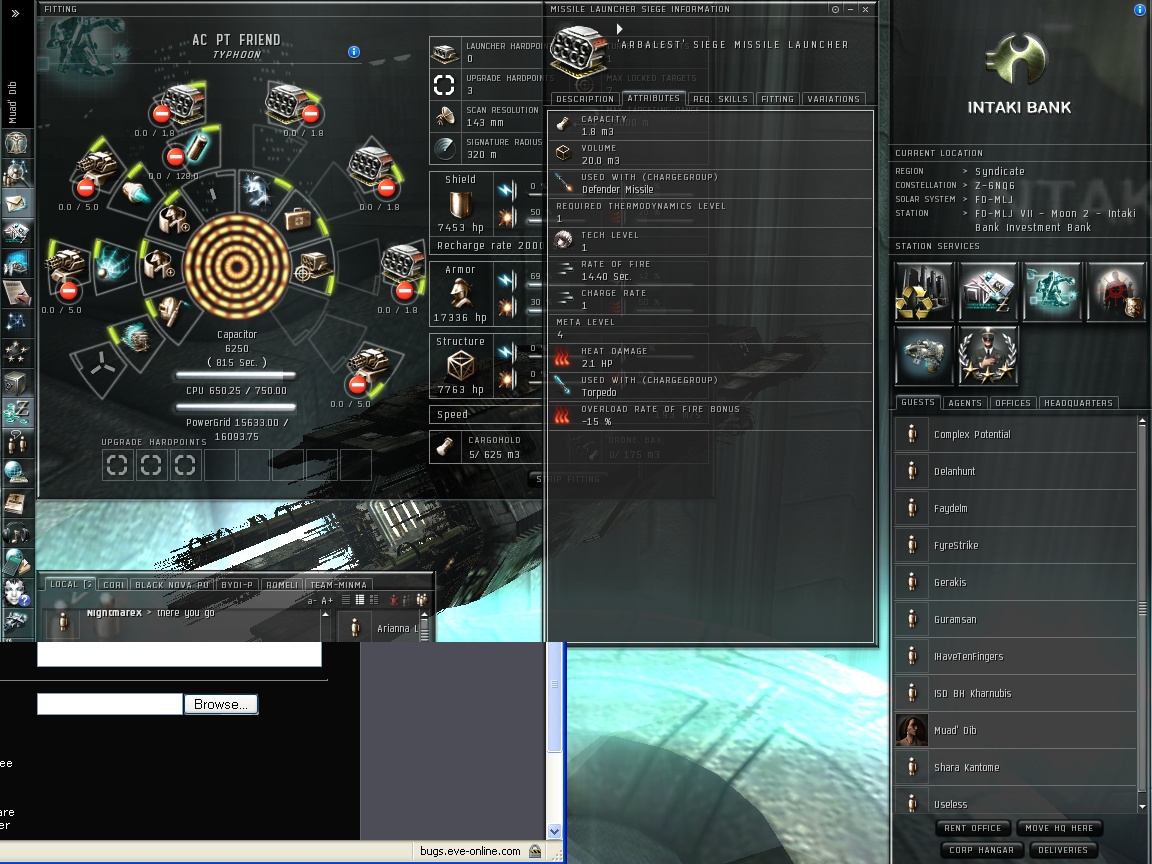Click the medkit repair module in fitting

click(297, 218)
